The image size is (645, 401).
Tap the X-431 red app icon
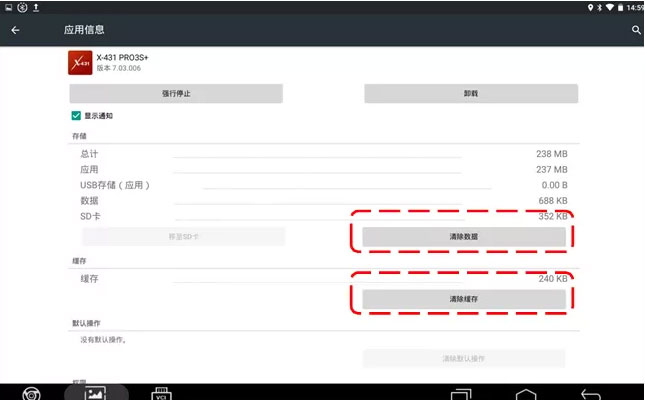coord(80,63)
